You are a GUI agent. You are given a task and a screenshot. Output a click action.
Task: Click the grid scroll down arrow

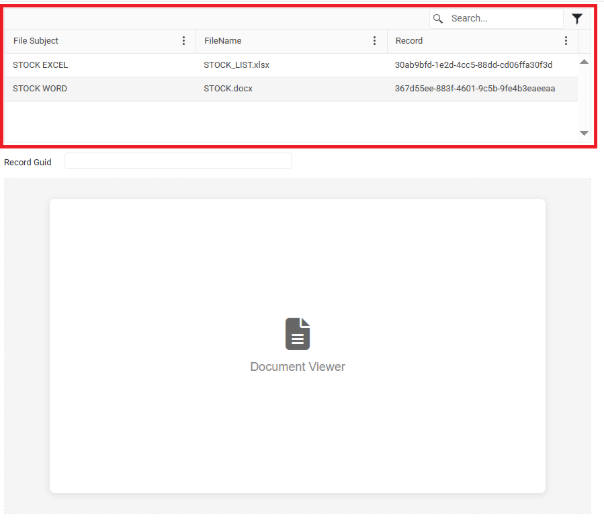[584, 133]
